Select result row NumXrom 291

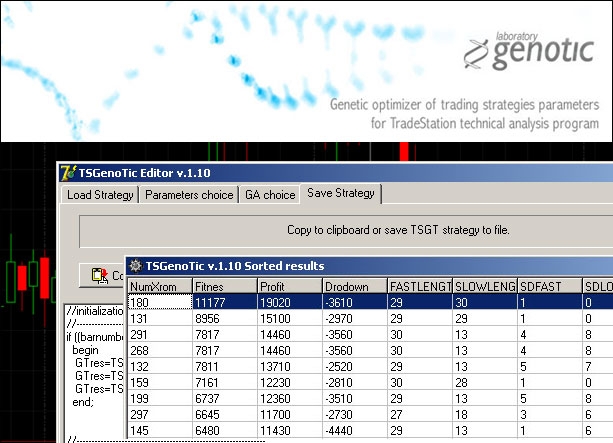(370, 335)
